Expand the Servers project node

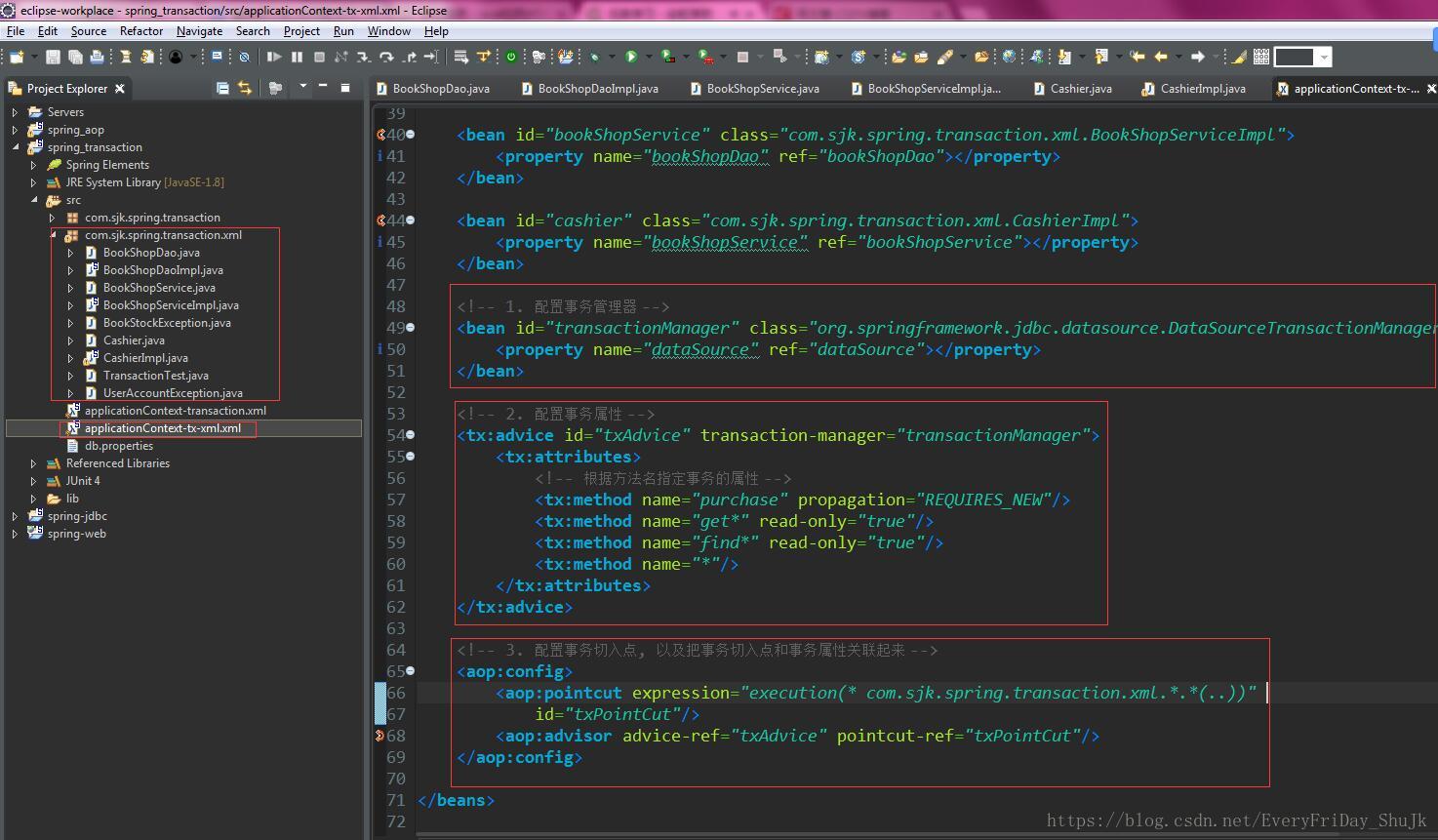click(x=15, y=112)
